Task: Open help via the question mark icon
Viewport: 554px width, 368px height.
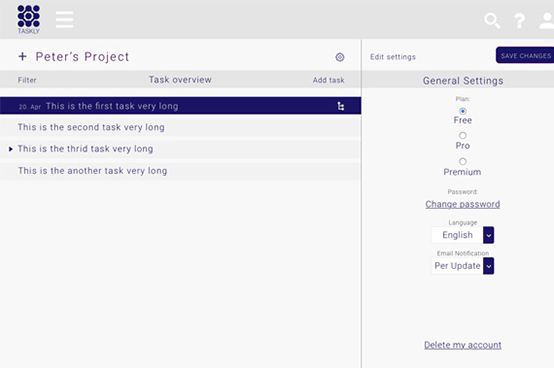Action: (x=519, y=21)
